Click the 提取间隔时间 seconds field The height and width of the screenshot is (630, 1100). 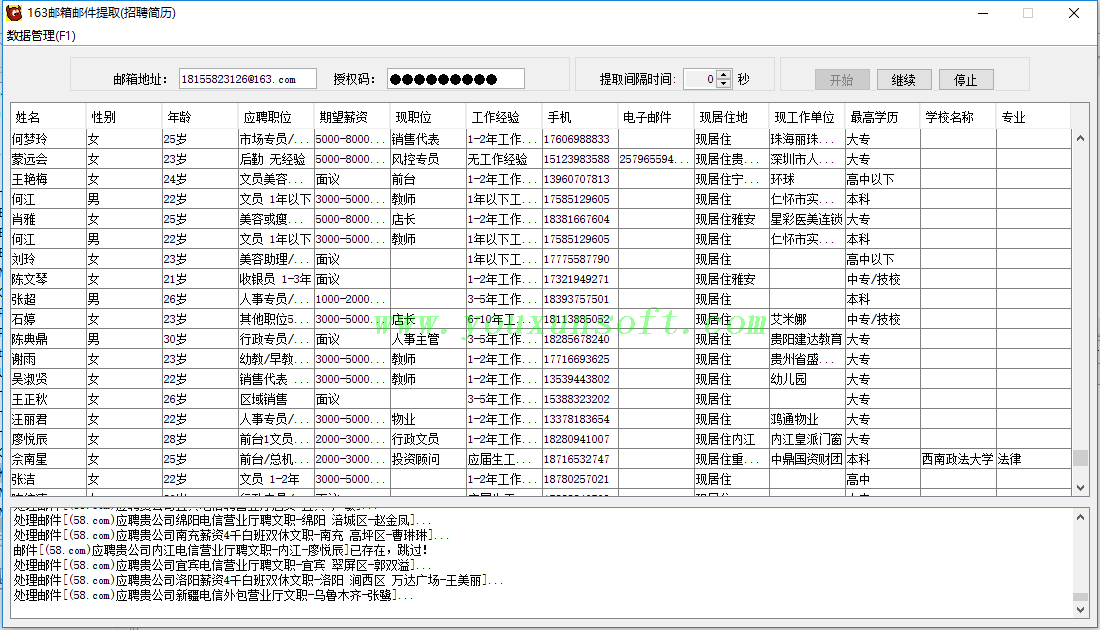[x=700, y=79]
